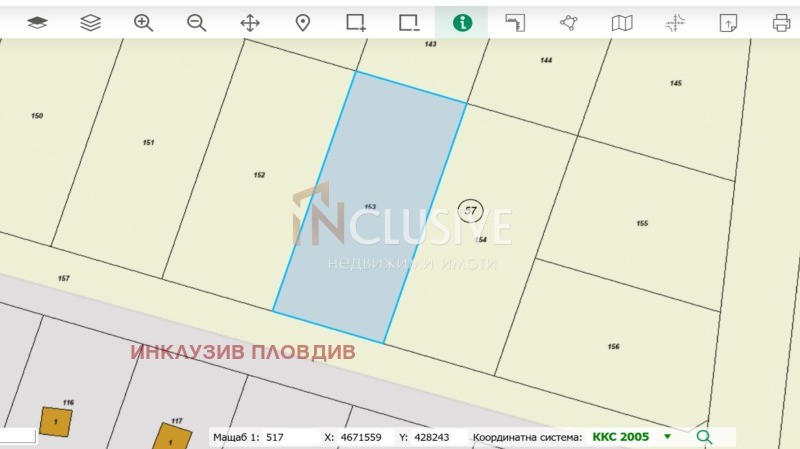
Task: Activate the location pin tool
Action: pyautogui.click(x=303, y=22)
